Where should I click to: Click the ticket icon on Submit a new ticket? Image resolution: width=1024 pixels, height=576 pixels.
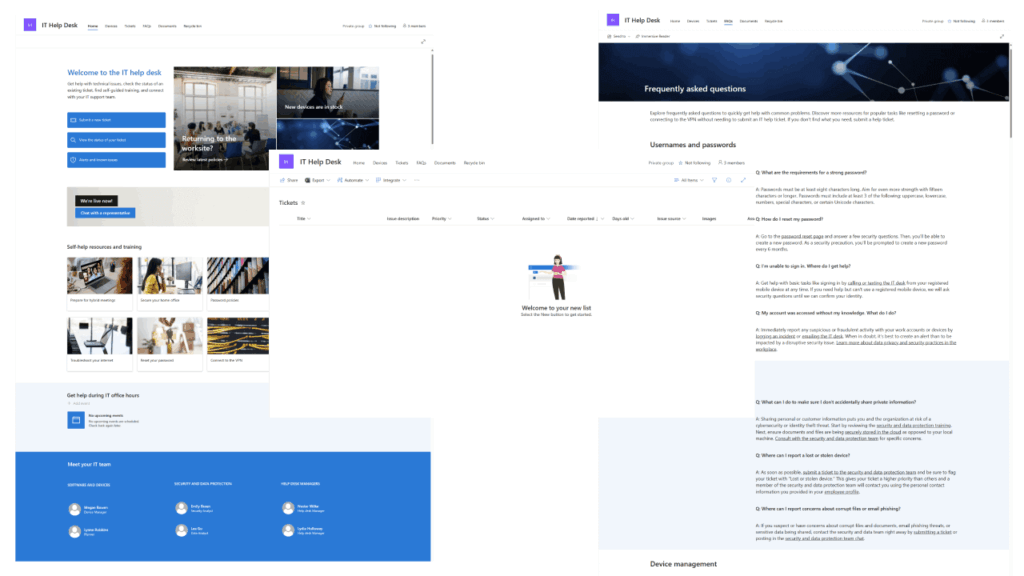73,120
